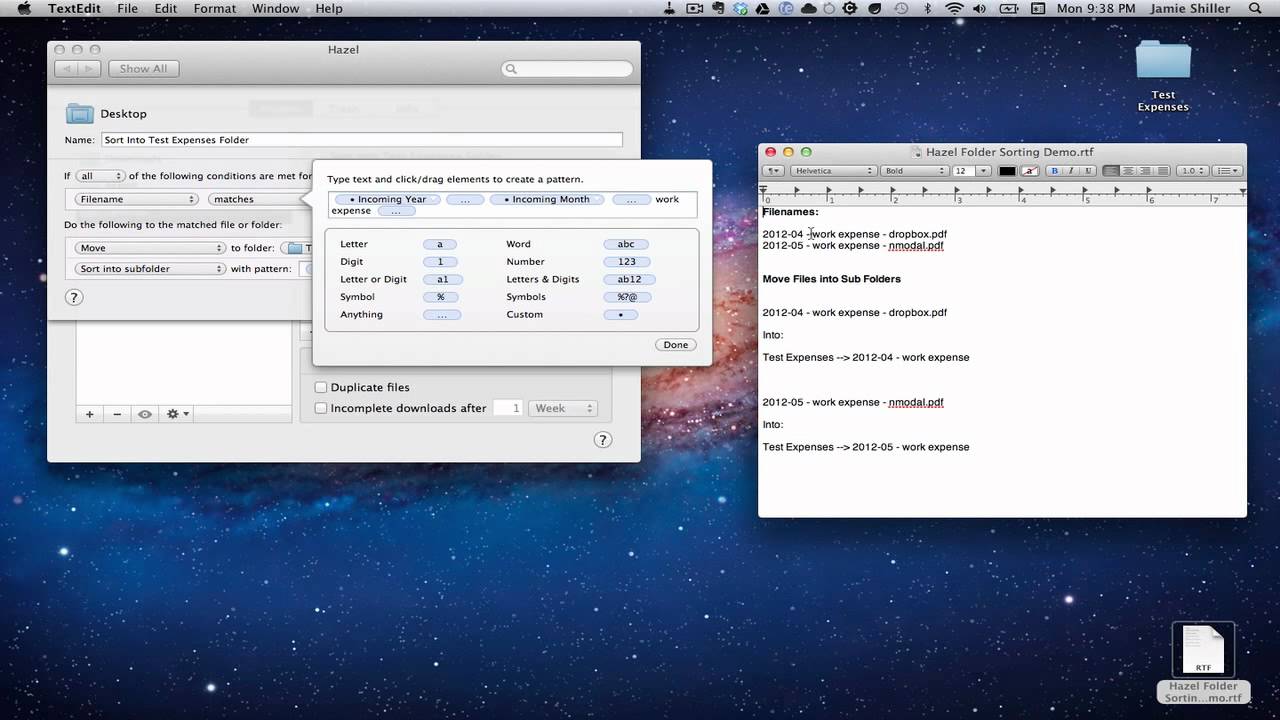Open the paragraph styles dropdown in TextEdit
1280x720 pixels.
click(x=775, y=171)
